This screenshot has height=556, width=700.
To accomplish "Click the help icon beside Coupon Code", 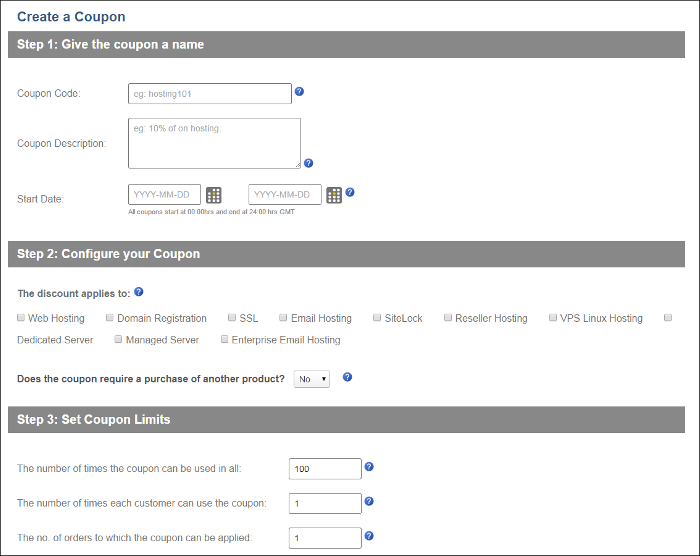I will click(x=299, y=91).
